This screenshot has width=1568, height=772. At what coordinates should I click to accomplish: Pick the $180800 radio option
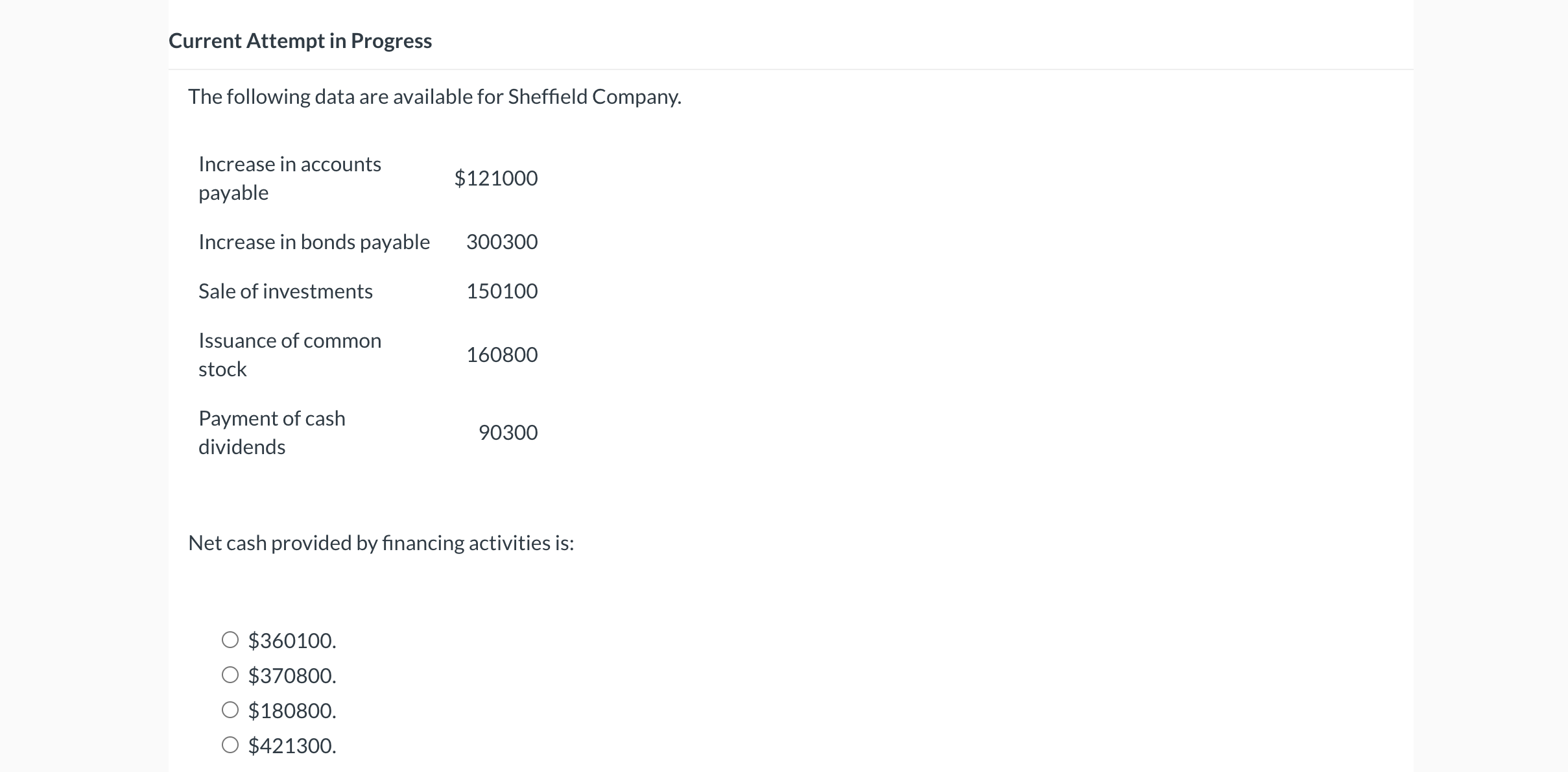[230, 710]
